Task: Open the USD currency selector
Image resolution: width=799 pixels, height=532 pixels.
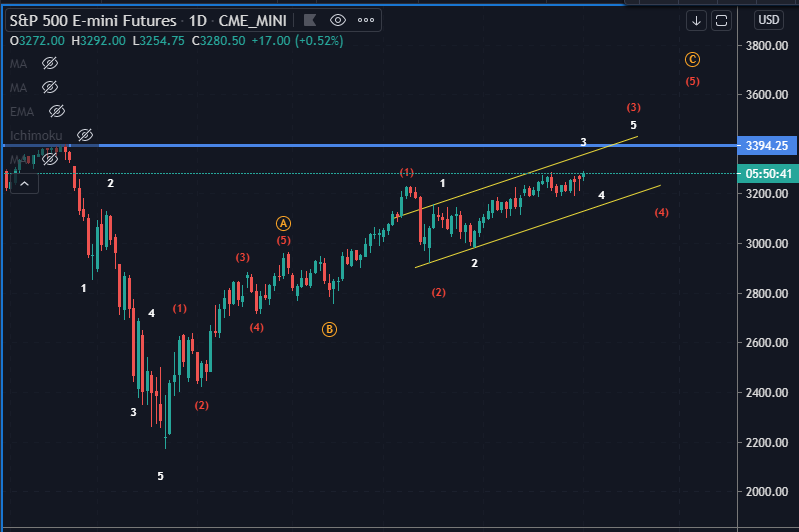Action: (768, 20)
